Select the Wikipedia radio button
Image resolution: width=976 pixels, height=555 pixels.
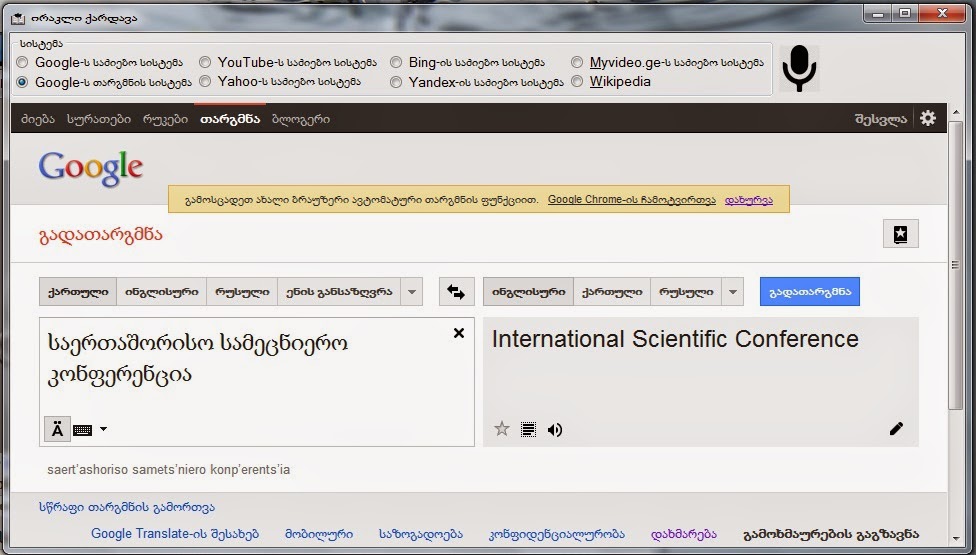pyautogui.click(x=577, y=82)
